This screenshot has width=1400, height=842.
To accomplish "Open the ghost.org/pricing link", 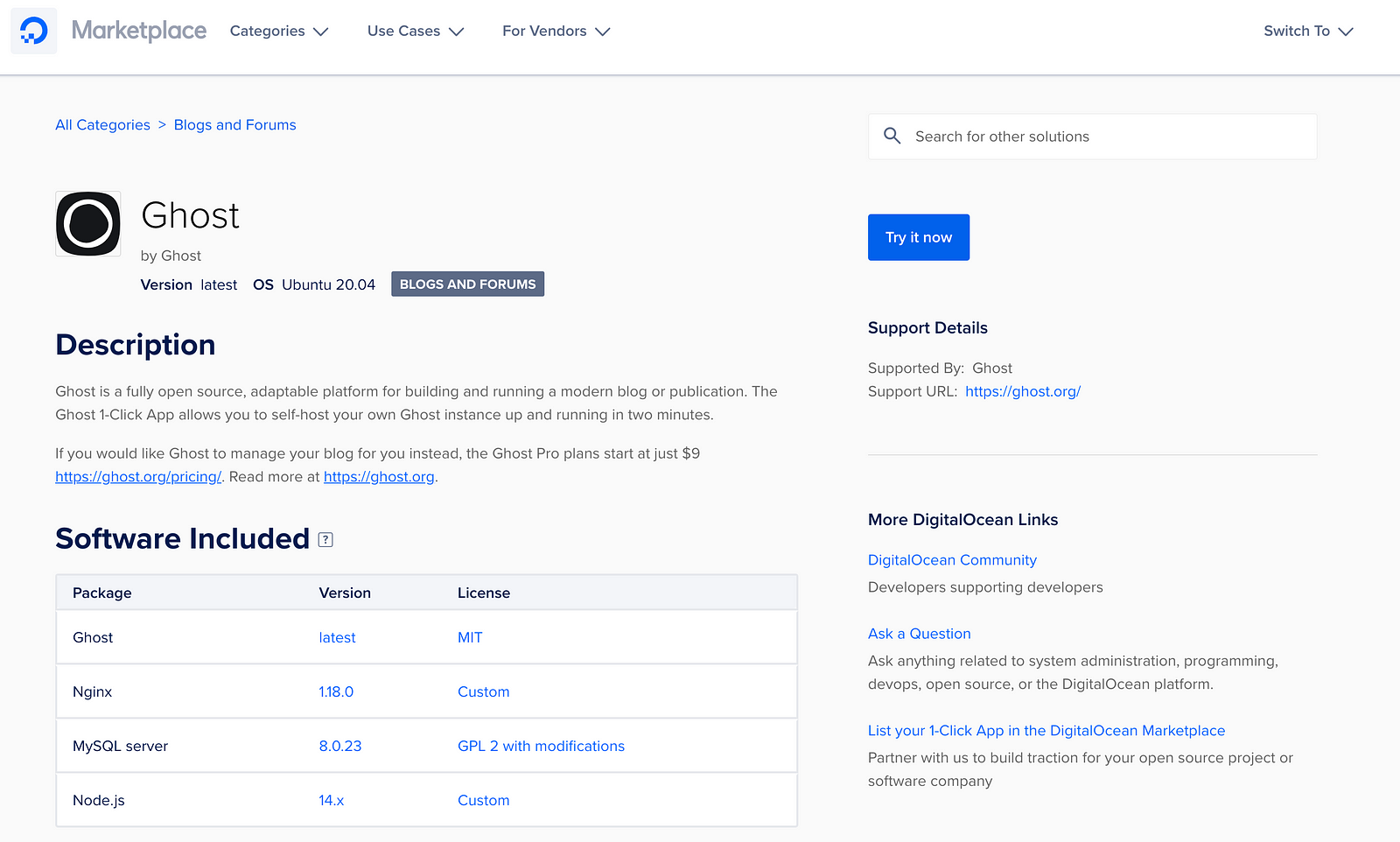I will (x=138, y=477).
